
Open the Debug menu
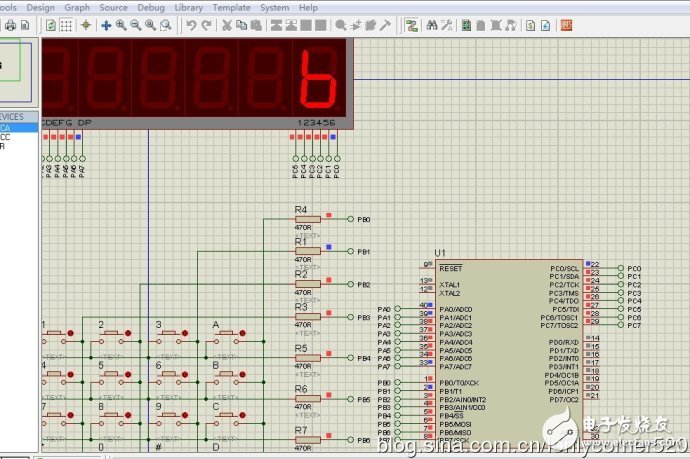tap(151, 7)
